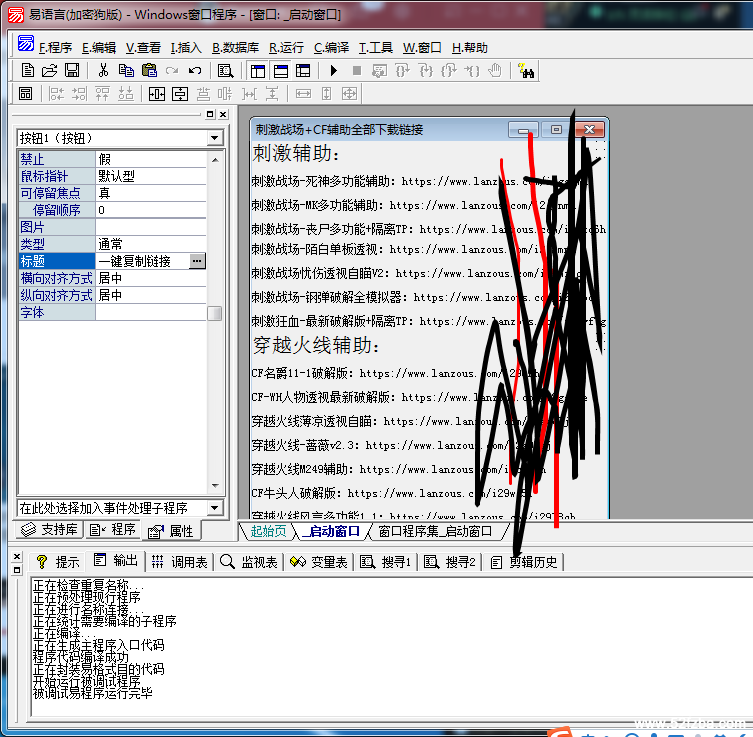Click the align left edges icon

(x=56, y=94)
